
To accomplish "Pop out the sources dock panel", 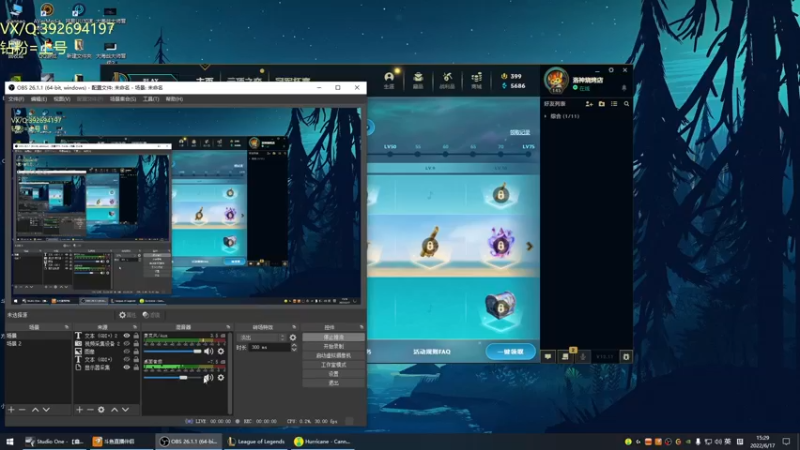I will [135, 327].
